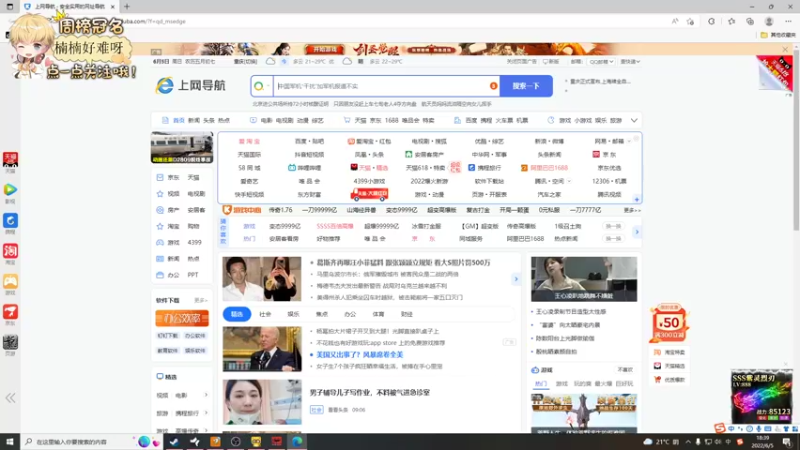Select the 热门 tab in the 游戏 panel

(541, 384)
